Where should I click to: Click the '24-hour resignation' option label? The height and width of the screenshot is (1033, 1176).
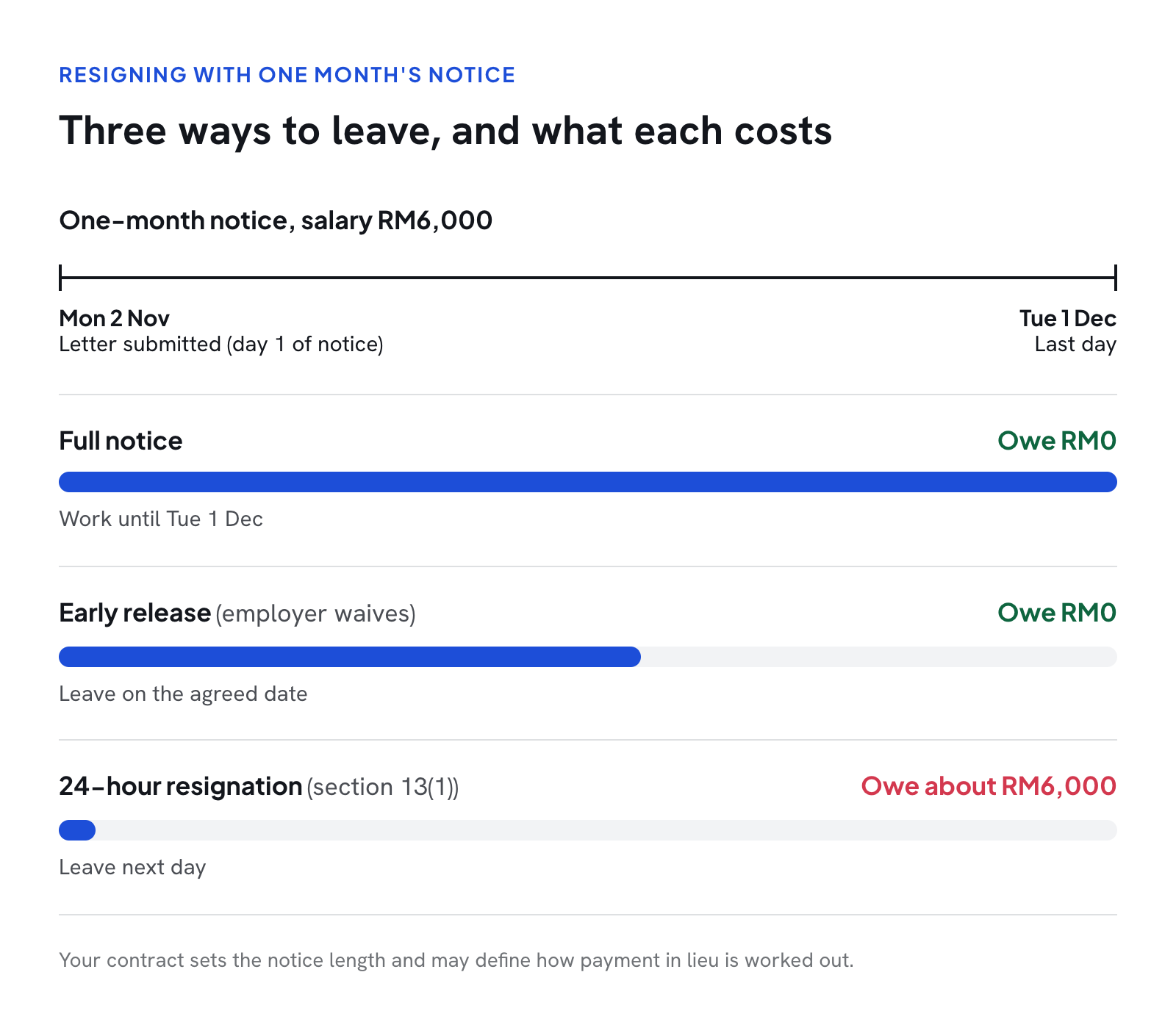[x=180, y=786]
